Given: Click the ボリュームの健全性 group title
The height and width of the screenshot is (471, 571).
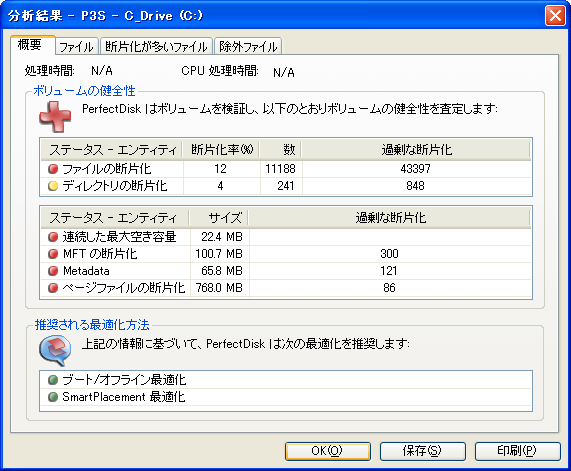Looking at the screenshot, I should [x=84, y=91].
